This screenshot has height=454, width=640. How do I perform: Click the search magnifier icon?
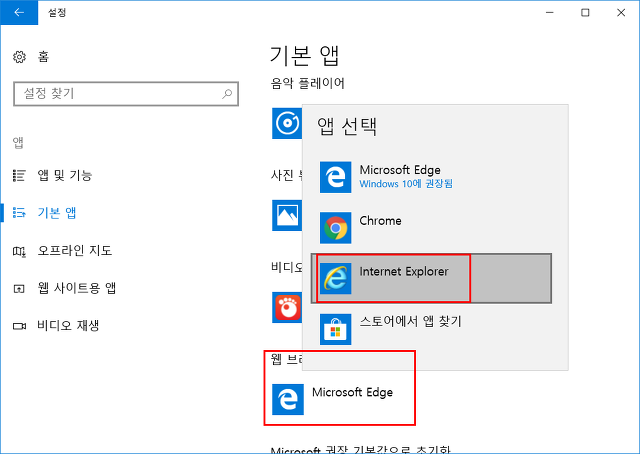[227, 94]
